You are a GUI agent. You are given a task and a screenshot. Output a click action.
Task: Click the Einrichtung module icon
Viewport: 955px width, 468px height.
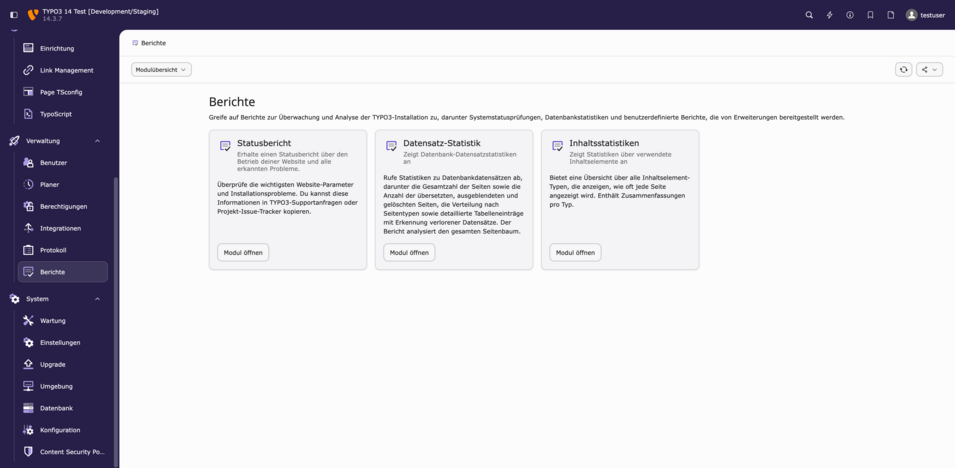click(x=28, y=48)
